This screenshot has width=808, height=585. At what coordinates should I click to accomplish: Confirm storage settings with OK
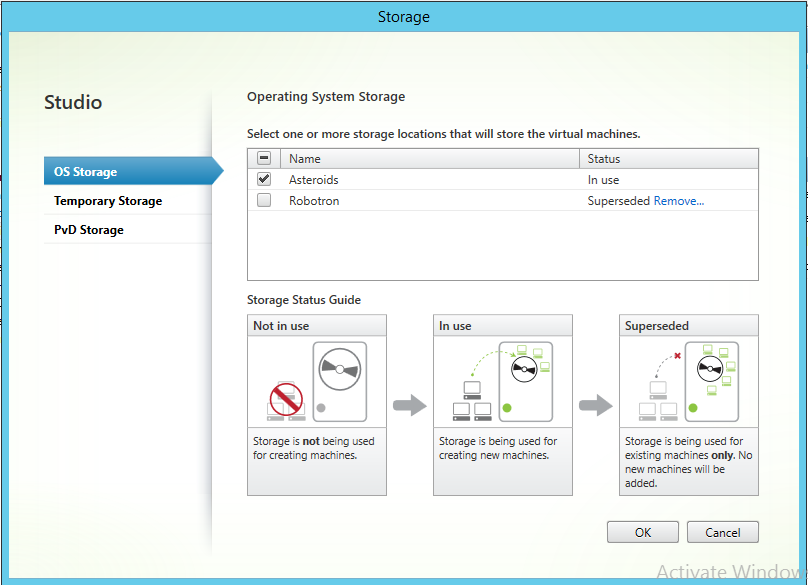pyautogui.click(x=642, y=531)
